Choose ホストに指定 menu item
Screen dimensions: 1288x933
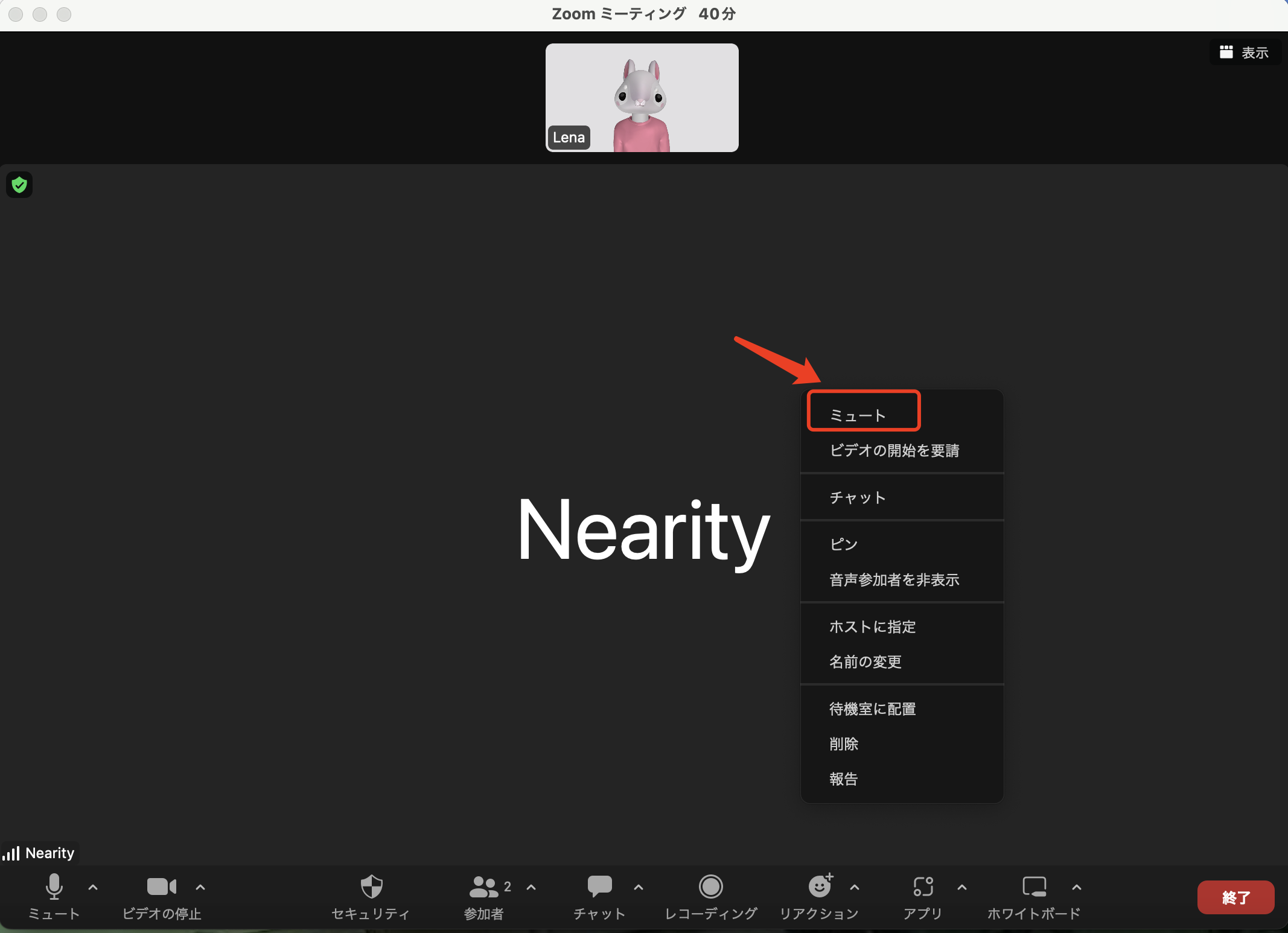tap(902, 627)
